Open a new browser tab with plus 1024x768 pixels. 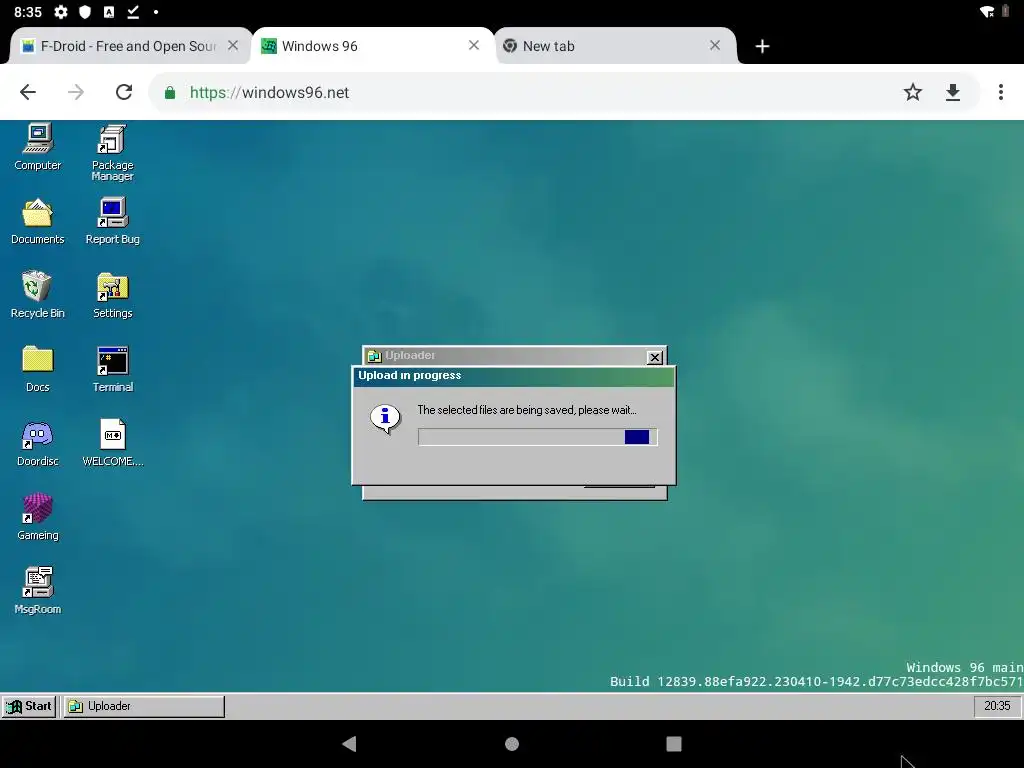(x=762, y=46)
